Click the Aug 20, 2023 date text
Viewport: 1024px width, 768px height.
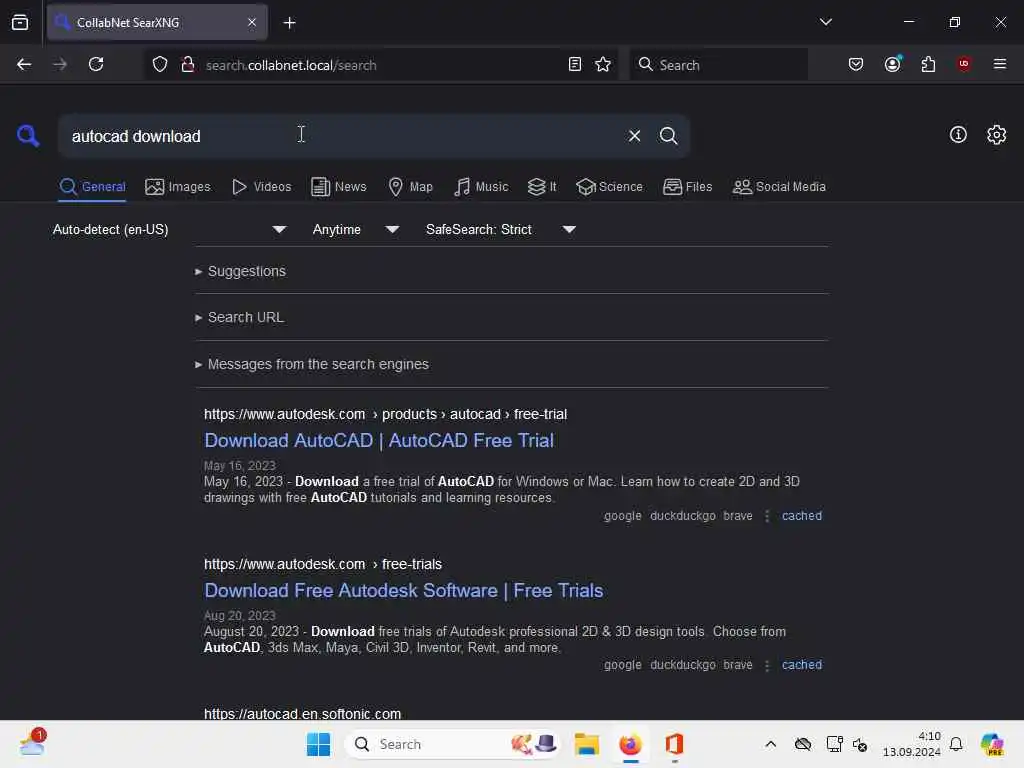tap(240, 615)
